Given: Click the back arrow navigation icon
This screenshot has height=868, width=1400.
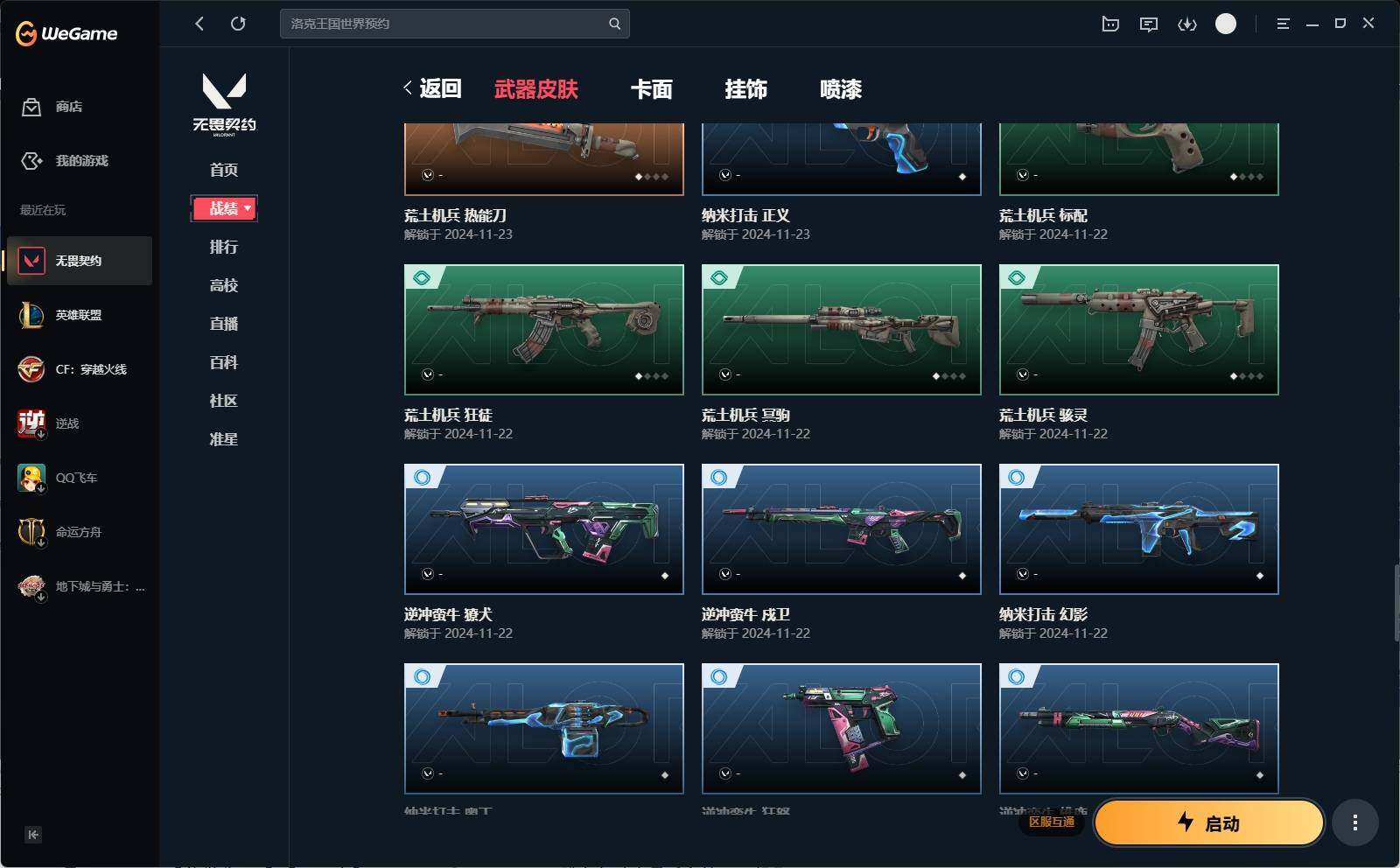Looking at the screenshot, I should pos(199,24).
